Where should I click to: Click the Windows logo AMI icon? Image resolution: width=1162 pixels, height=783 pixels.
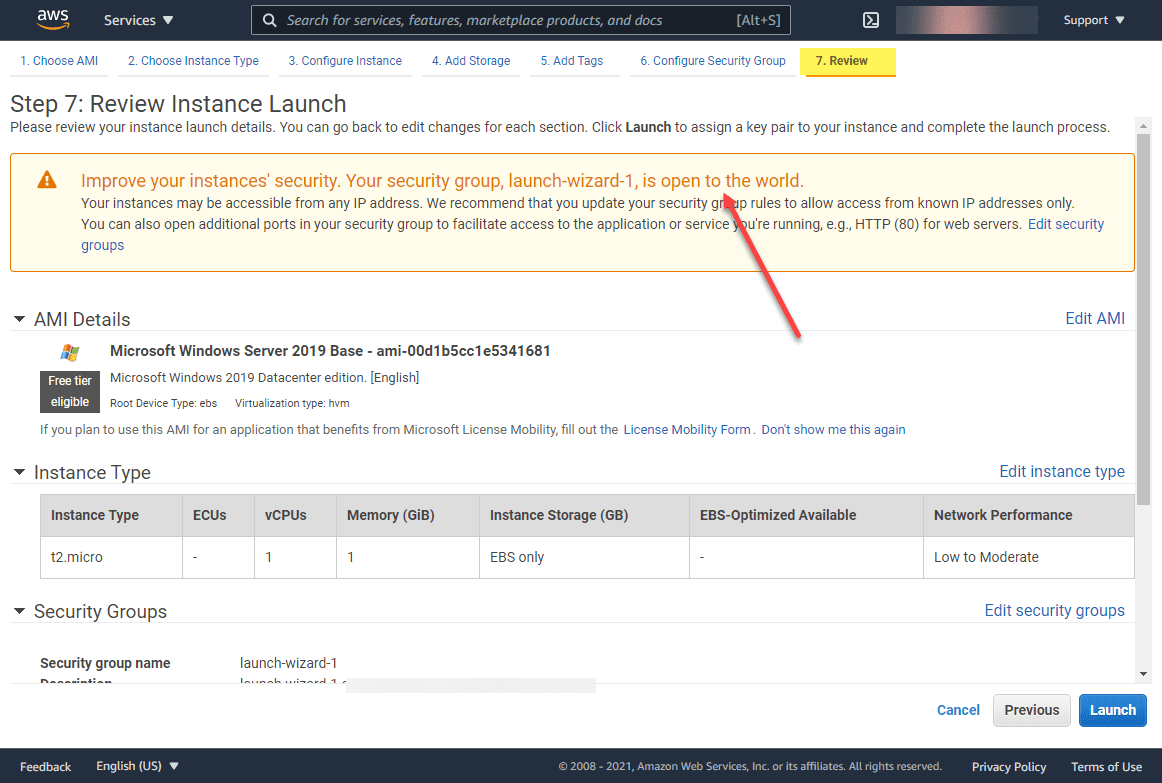tap(70, 353)
